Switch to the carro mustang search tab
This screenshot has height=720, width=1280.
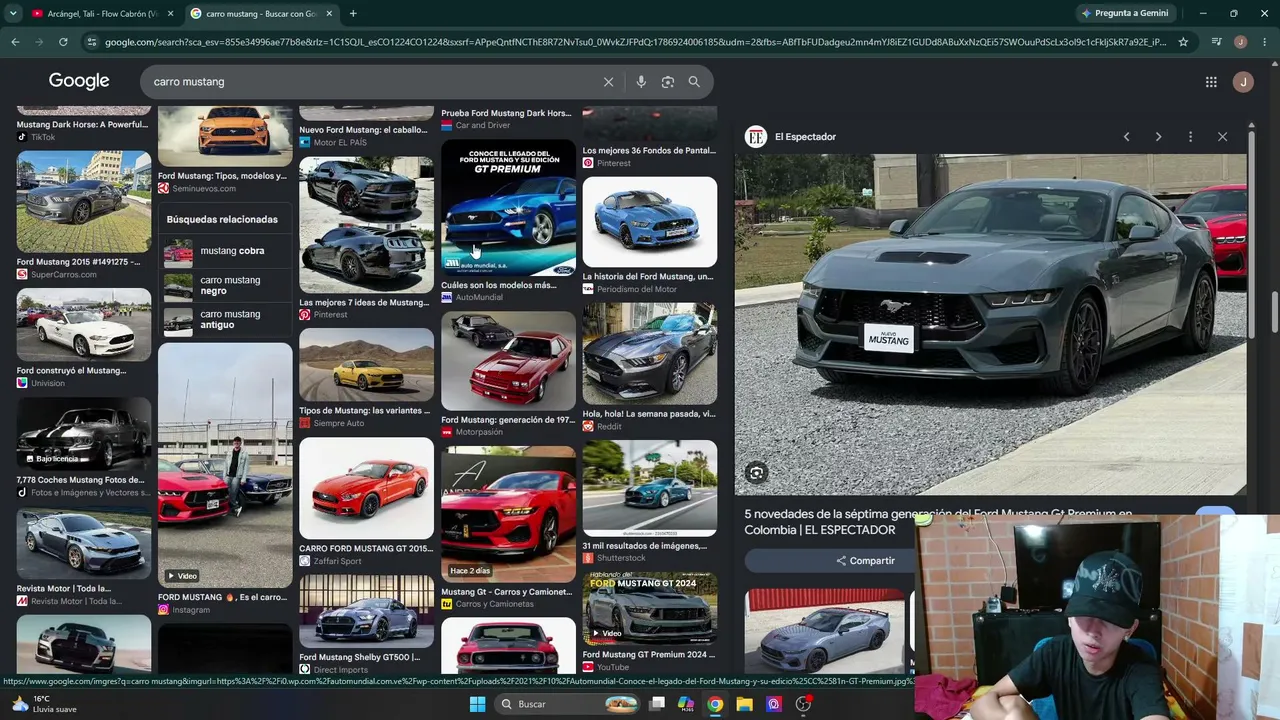262,13
